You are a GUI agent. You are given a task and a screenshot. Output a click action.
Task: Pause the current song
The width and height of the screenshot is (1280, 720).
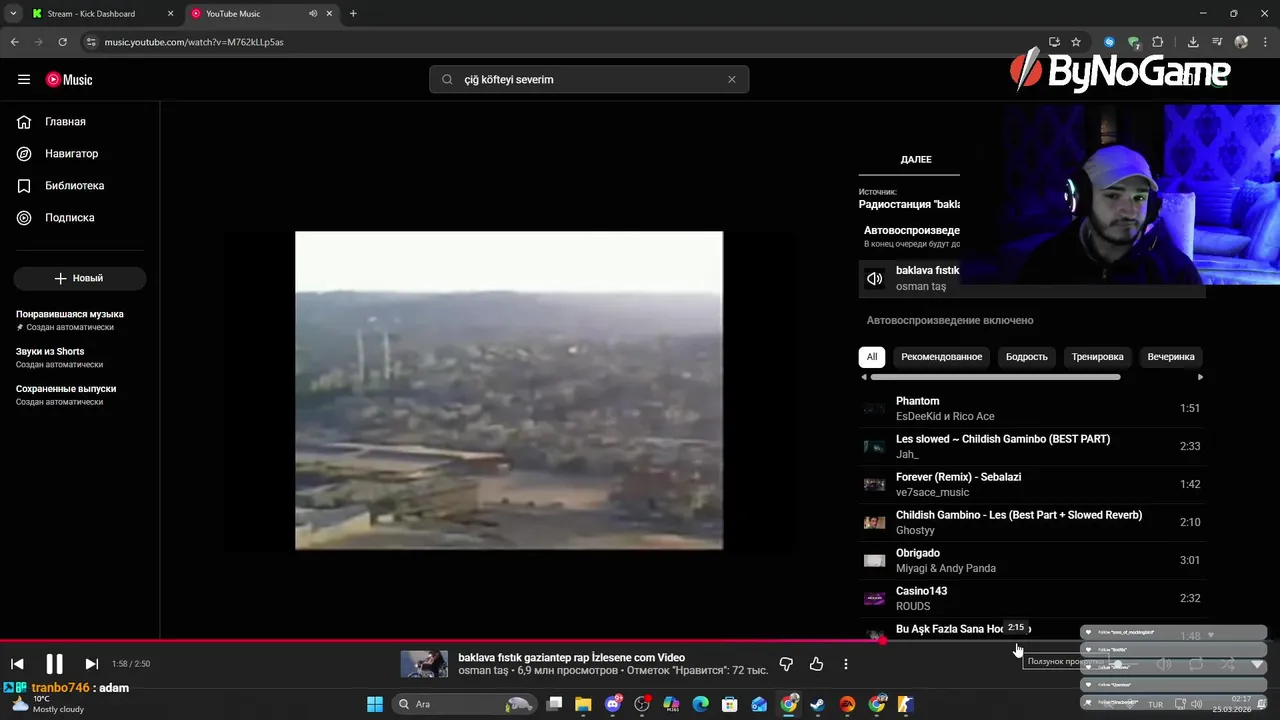[54, 664]
